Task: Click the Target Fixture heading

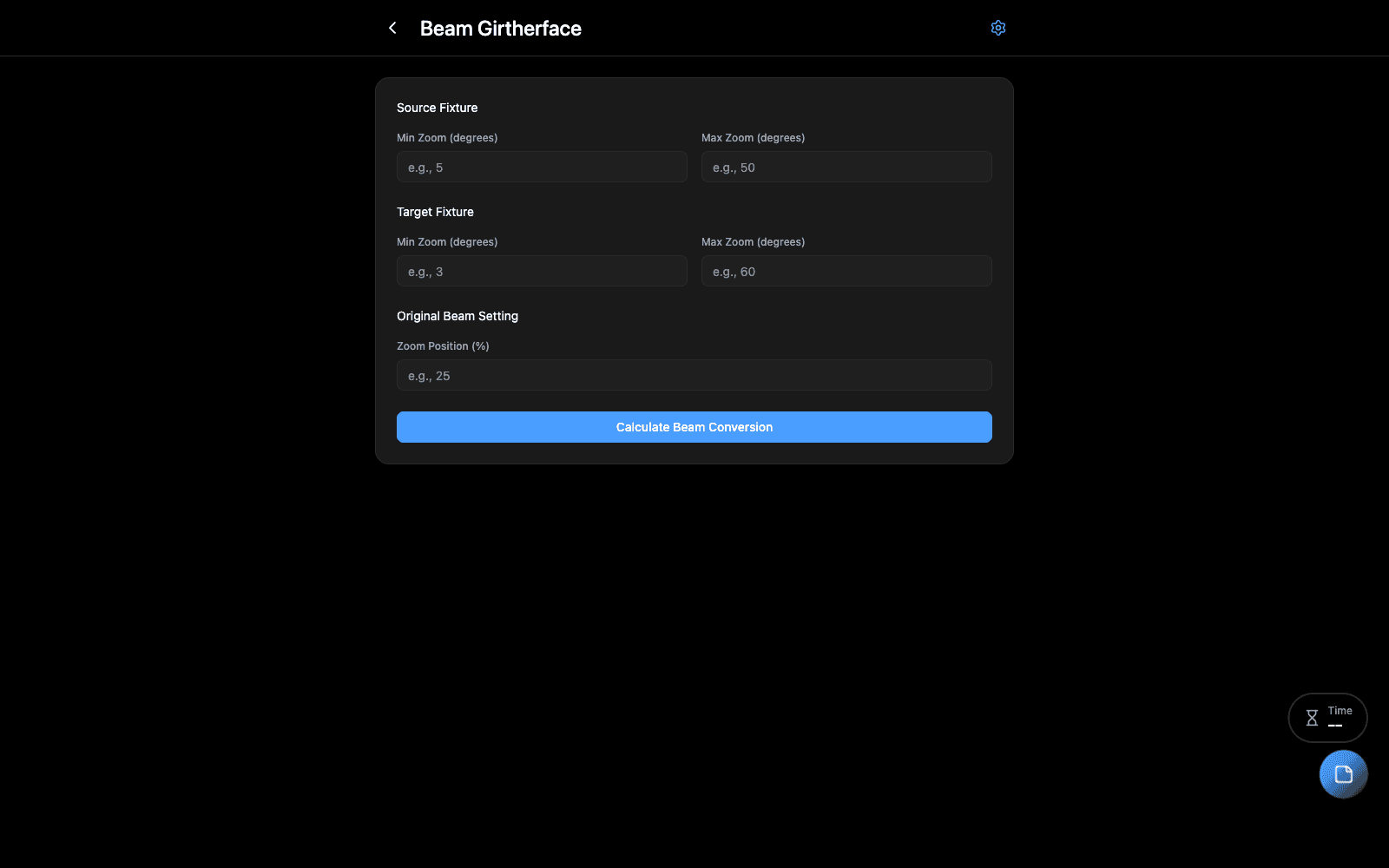Action: click(x=435, y=212)
